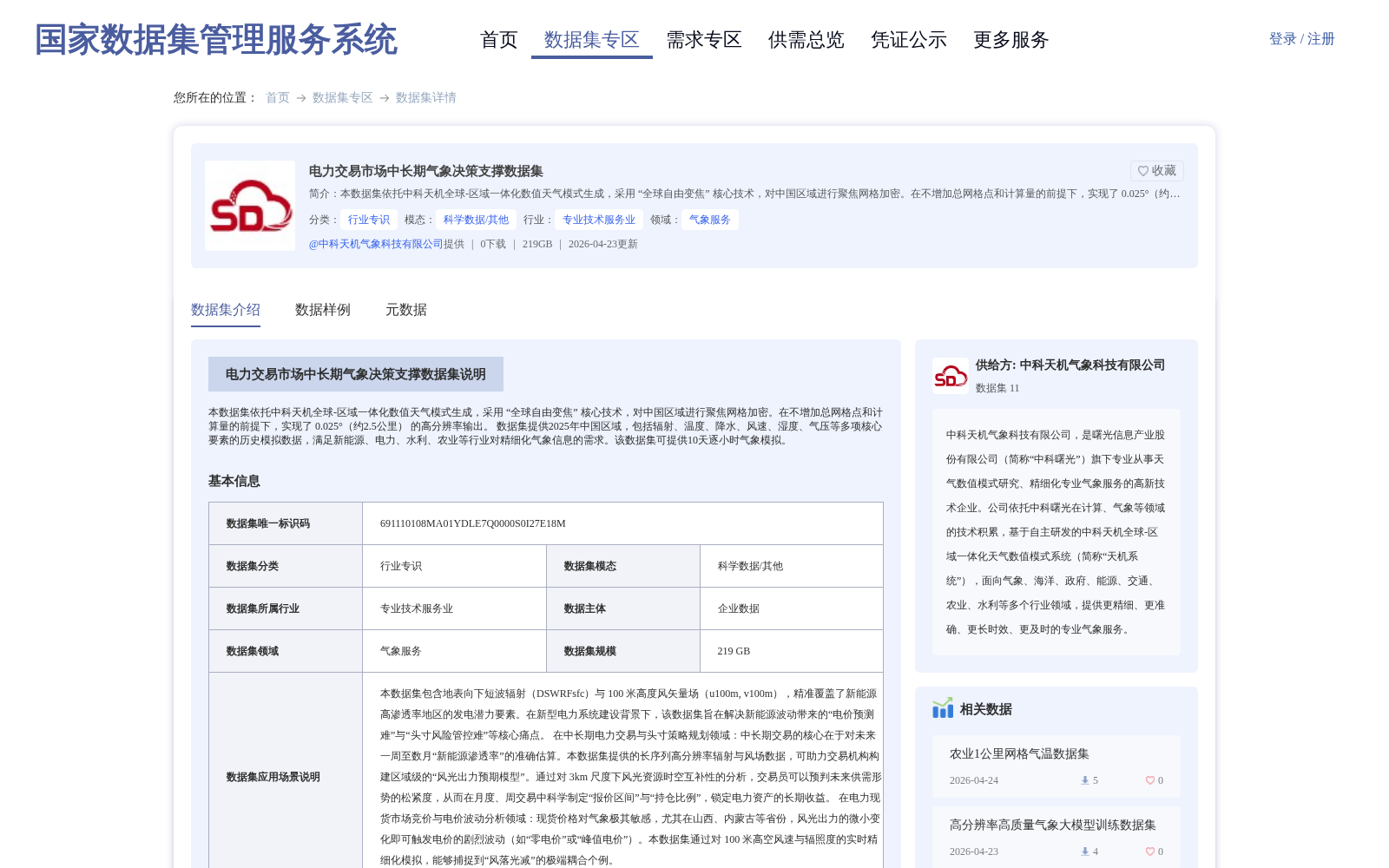Viewport: 1389px width, 868px height.
Task: Open 需求专区 navigation item
Action: tap(704, 40)
